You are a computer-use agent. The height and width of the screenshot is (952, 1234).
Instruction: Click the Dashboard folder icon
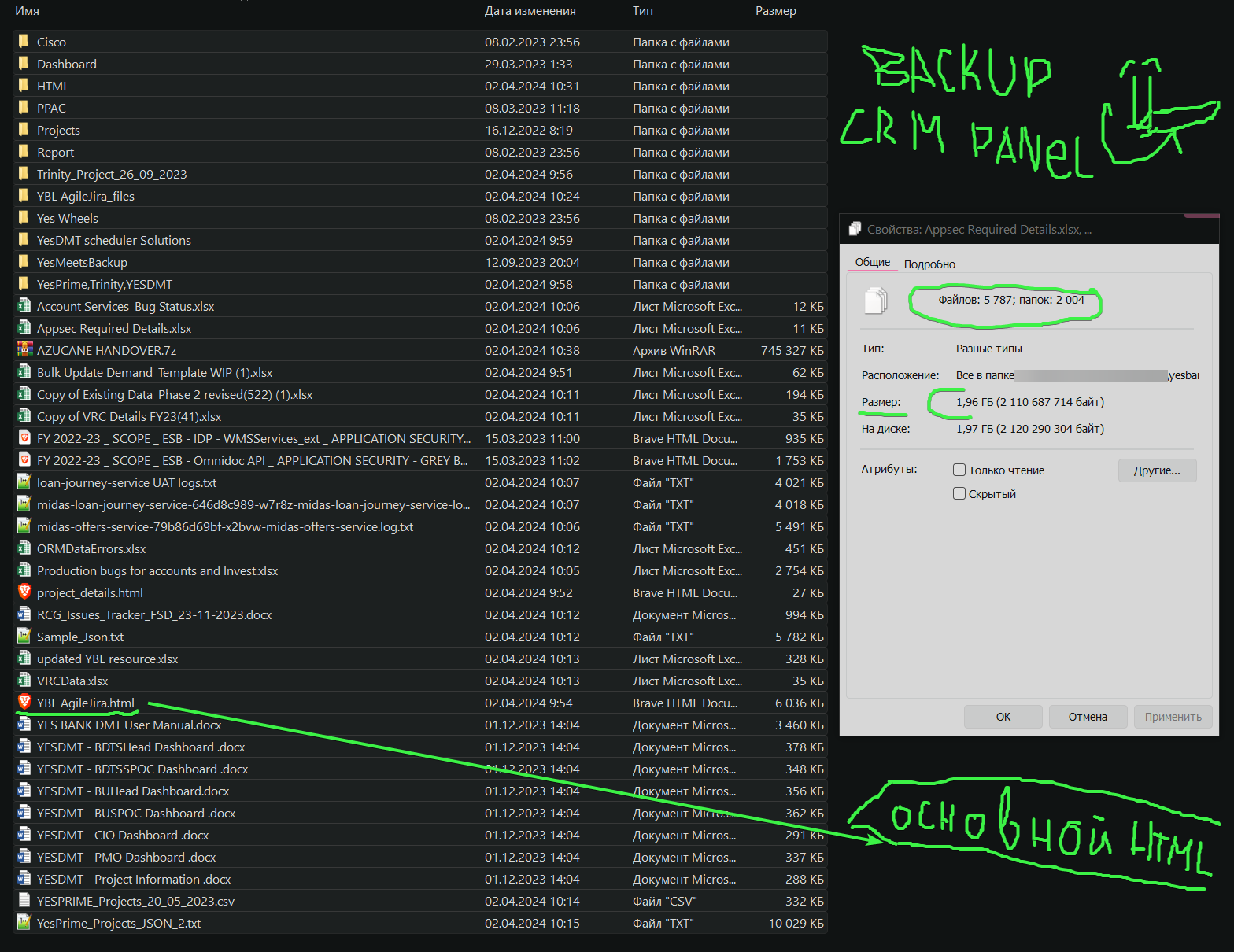tap(24, 63)
